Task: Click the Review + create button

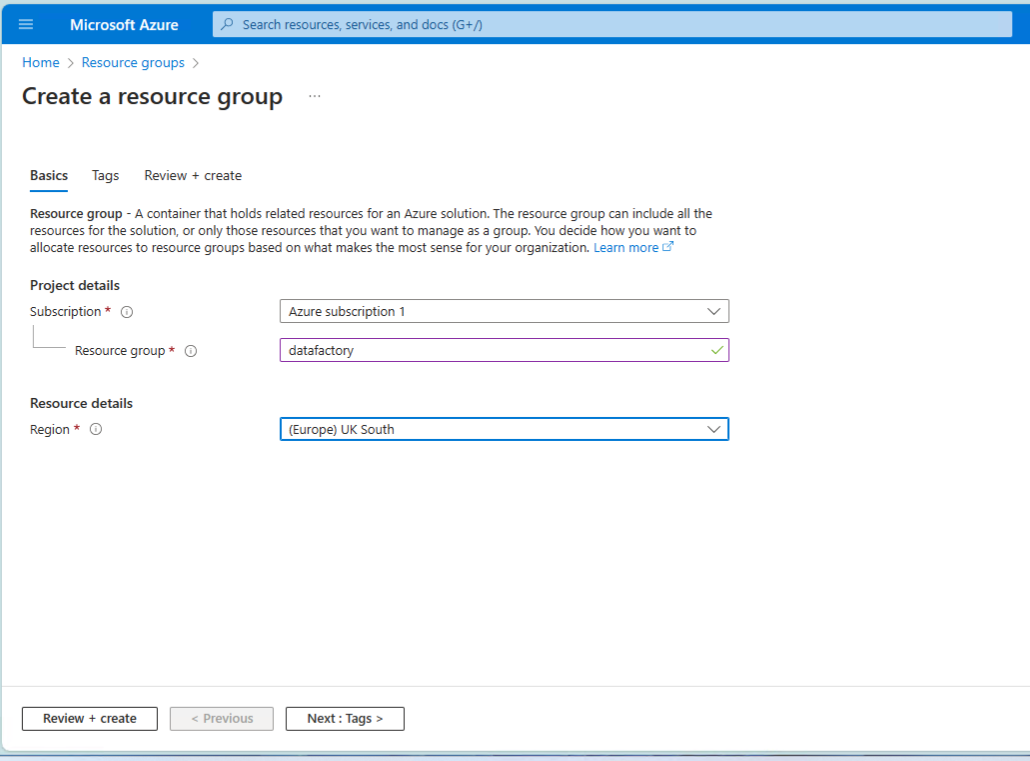Action: 90,718
